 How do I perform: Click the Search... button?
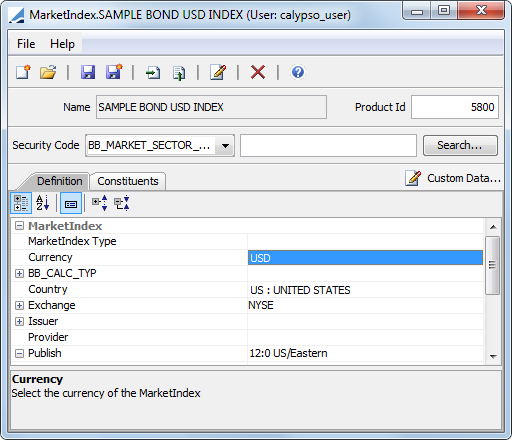(460, 145)
